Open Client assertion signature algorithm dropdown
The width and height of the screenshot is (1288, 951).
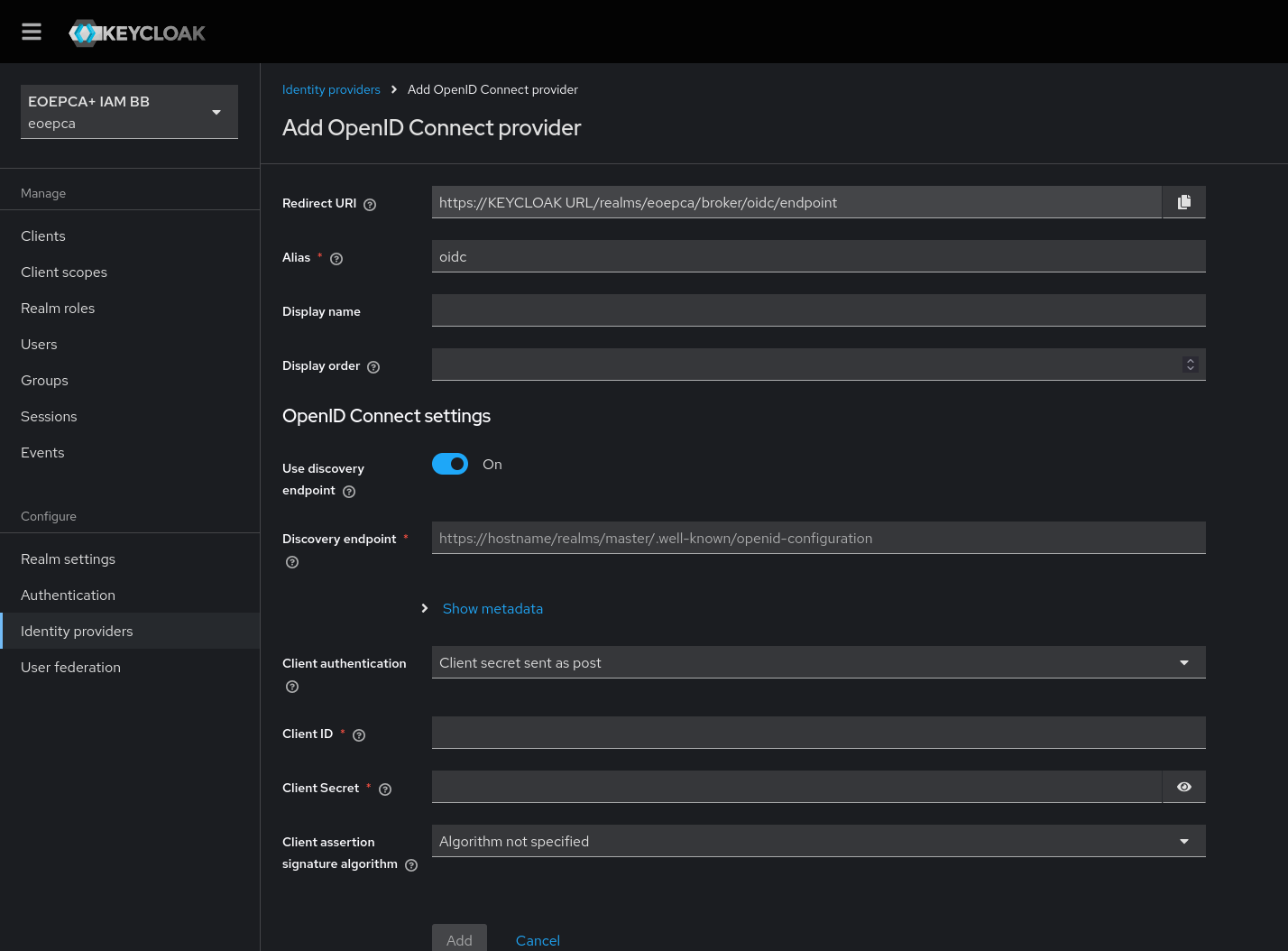point(818,841)
